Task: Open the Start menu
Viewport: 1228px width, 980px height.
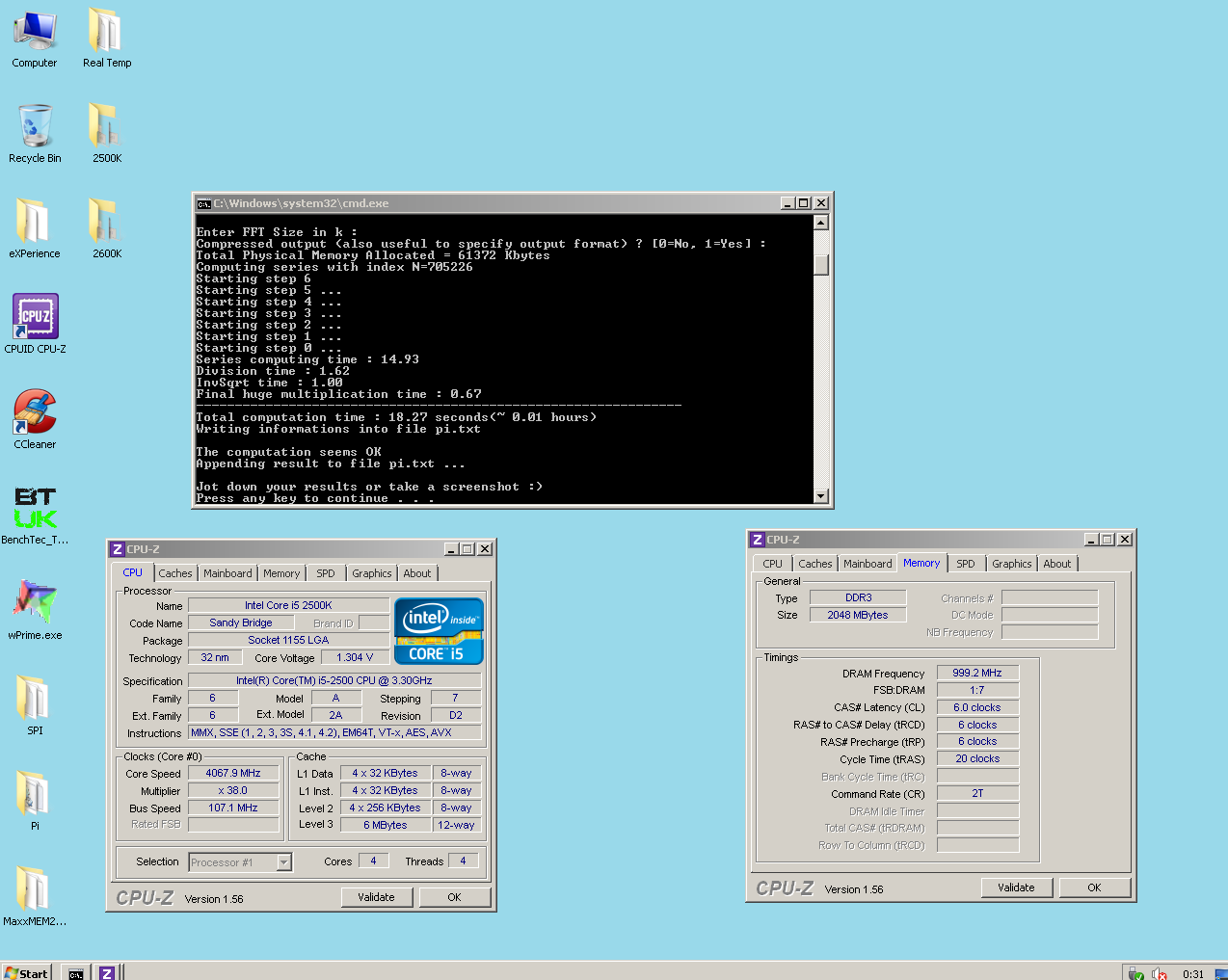Action: (x=26, y=973)
